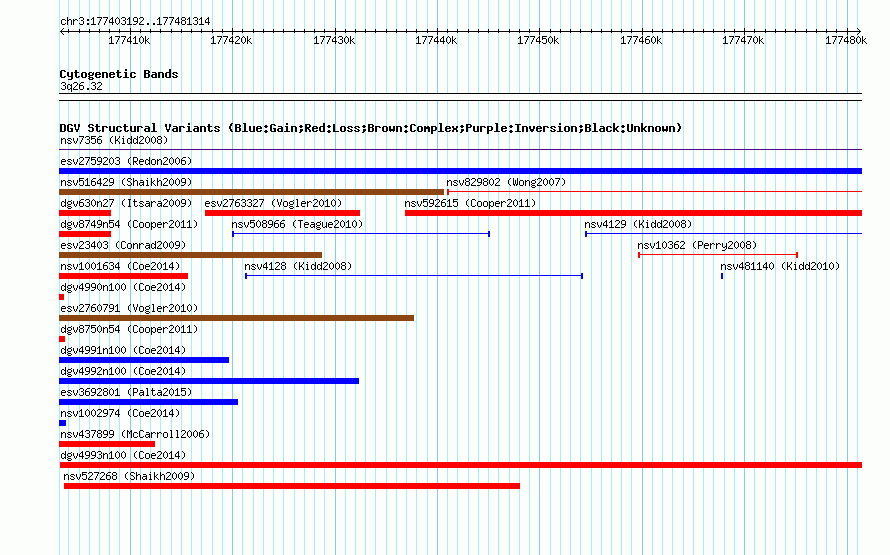The width and height of the screenshot is (890, 555).
Task: Click the dgv4993n100 (Coe2014) label
Action: (x=123, y=455)
